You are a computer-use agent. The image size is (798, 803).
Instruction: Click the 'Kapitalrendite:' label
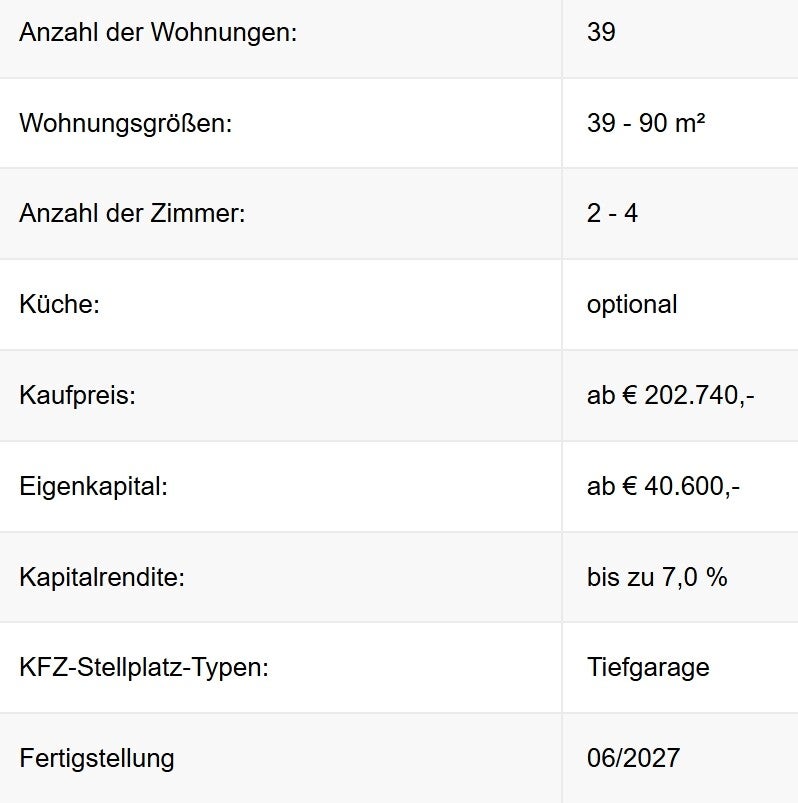coord(102,577)
